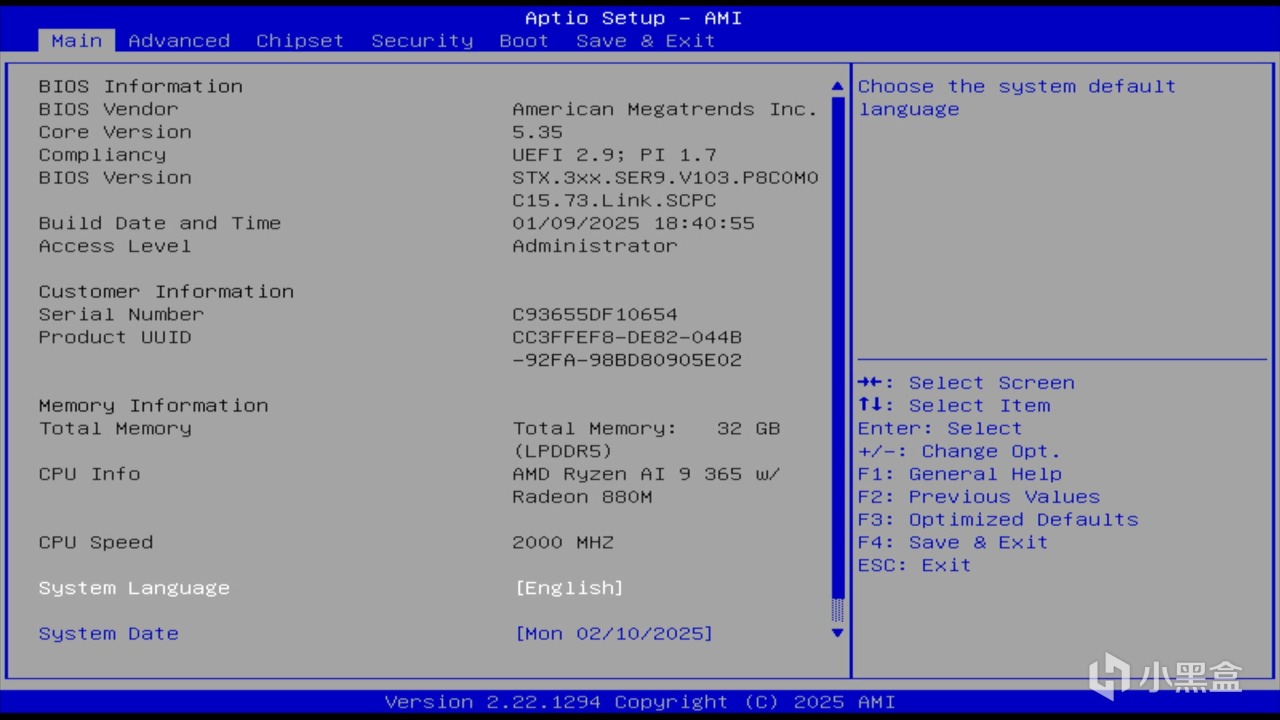Select the System Language option
This screenshot has width=1280, height=720.
[134, 588]
